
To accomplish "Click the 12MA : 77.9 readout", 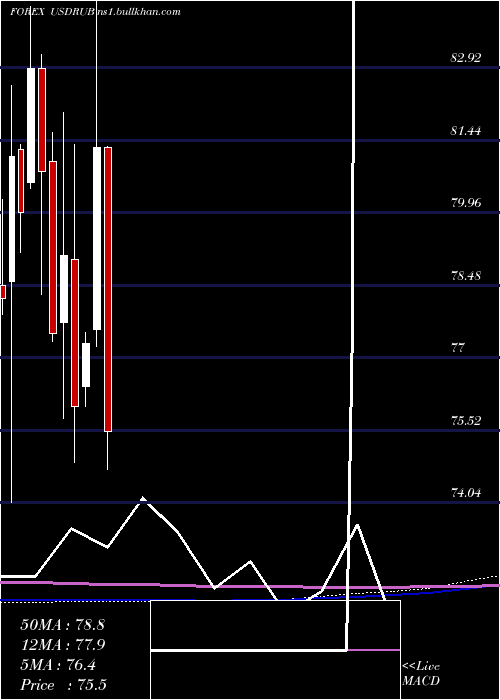I will point(62,645).
